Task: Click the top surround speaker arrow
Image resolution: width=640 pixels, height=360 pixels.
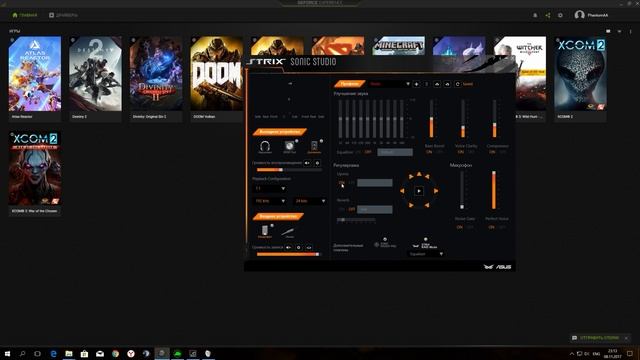Action: point(419,174)
